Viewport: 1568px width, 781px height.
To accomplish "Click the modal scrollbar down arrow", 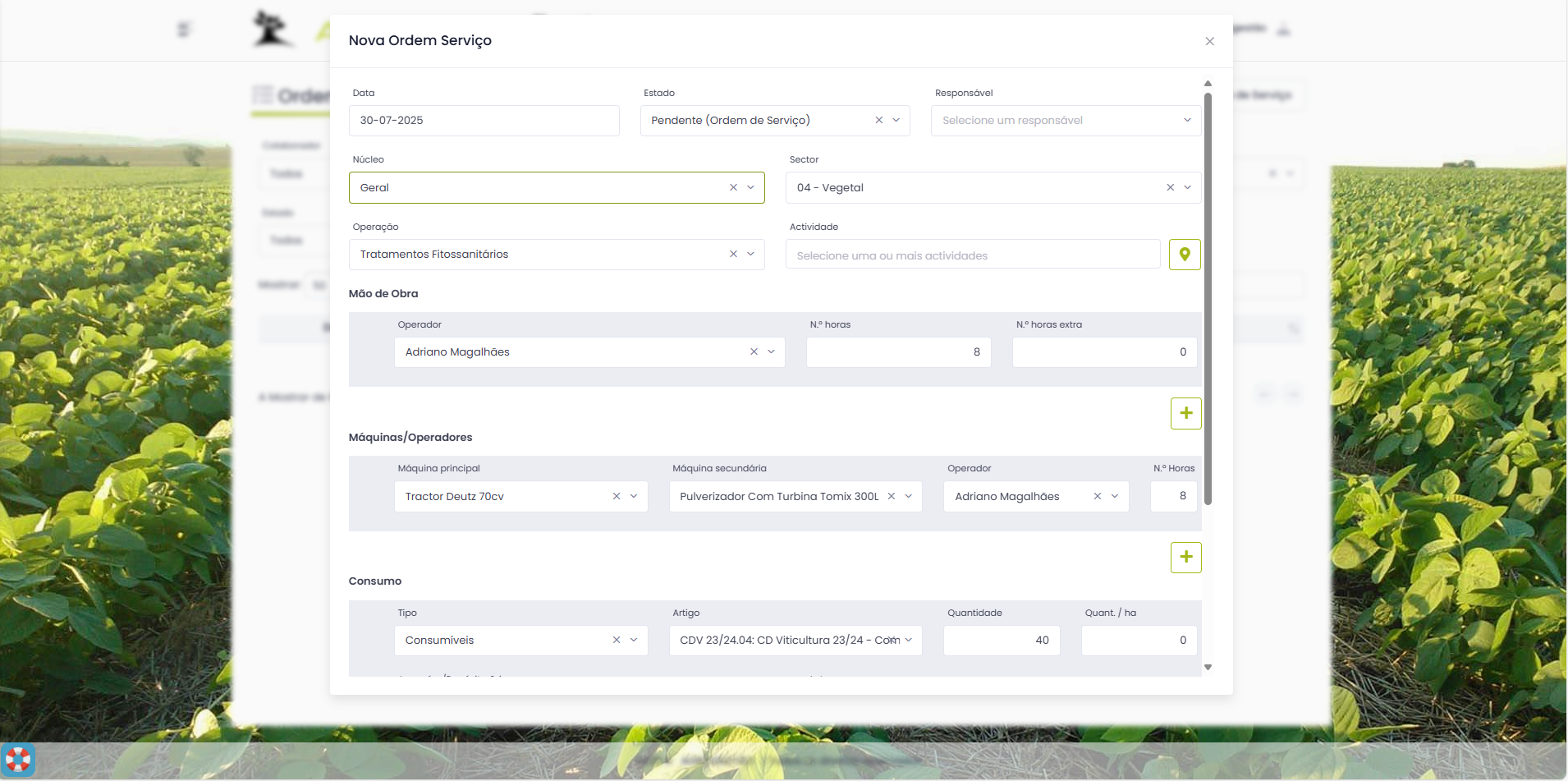I will click(x=1208, y=668).
